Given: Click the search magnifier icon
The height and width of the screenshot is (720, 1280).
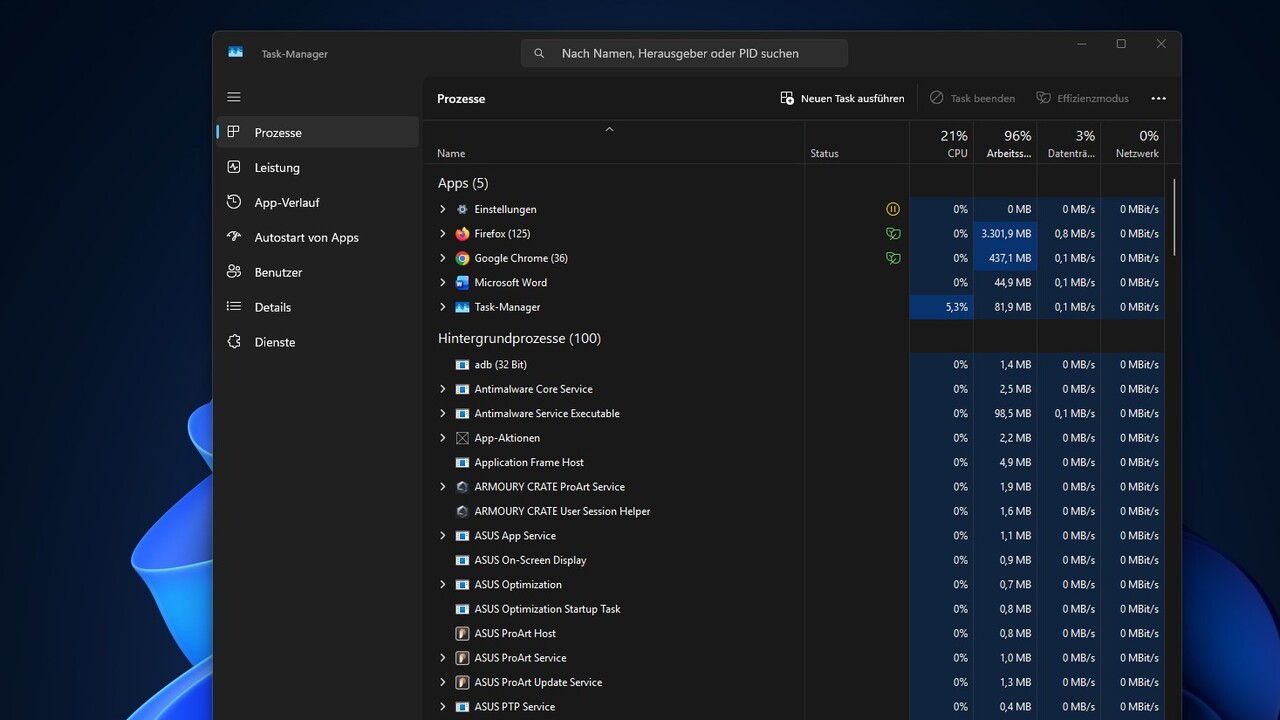Looking at the screenshot, I should tap(540, 53).
